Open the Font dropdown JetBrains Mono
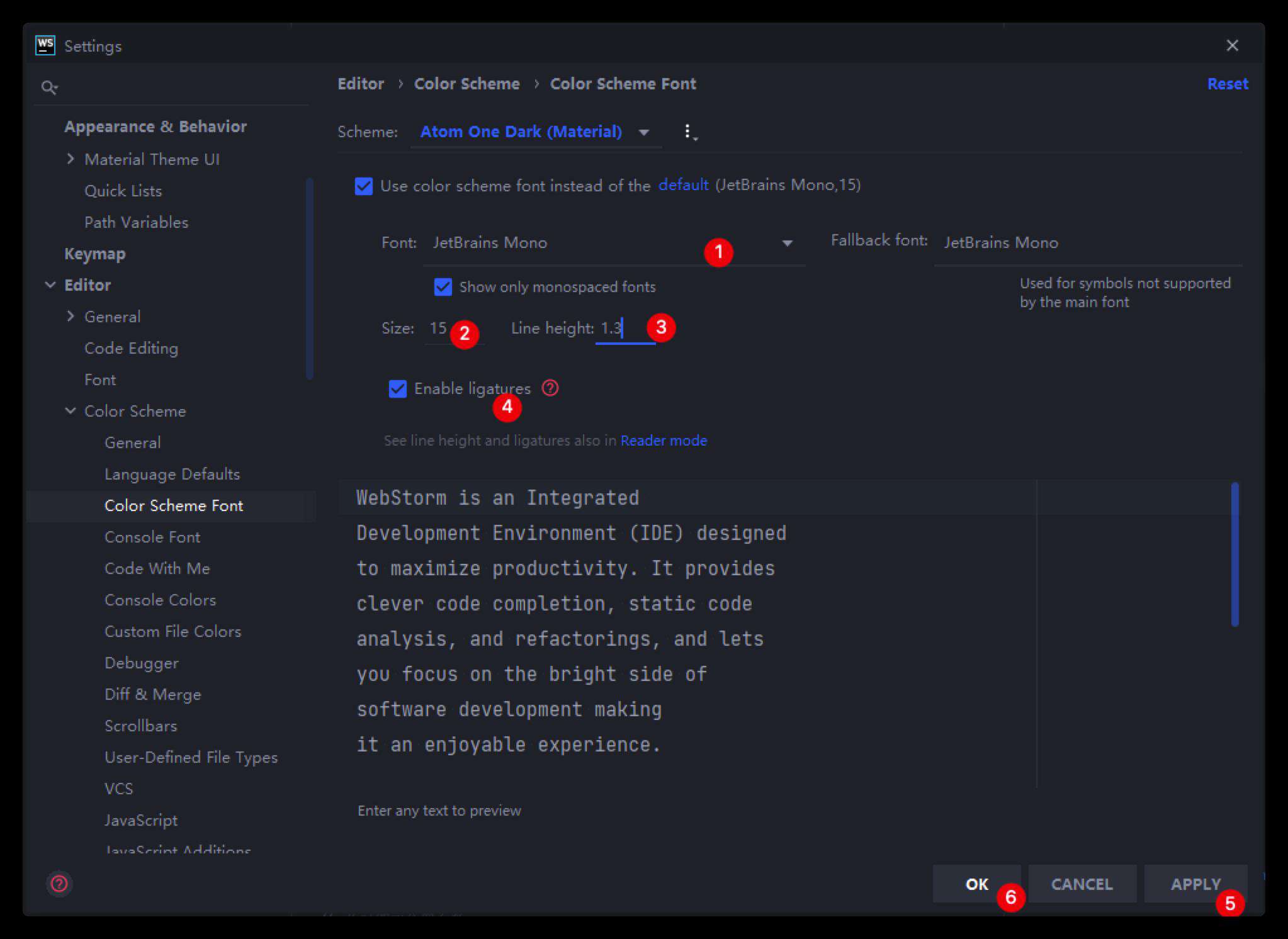This screenshot has height=939, width=1288. (614, 243)
